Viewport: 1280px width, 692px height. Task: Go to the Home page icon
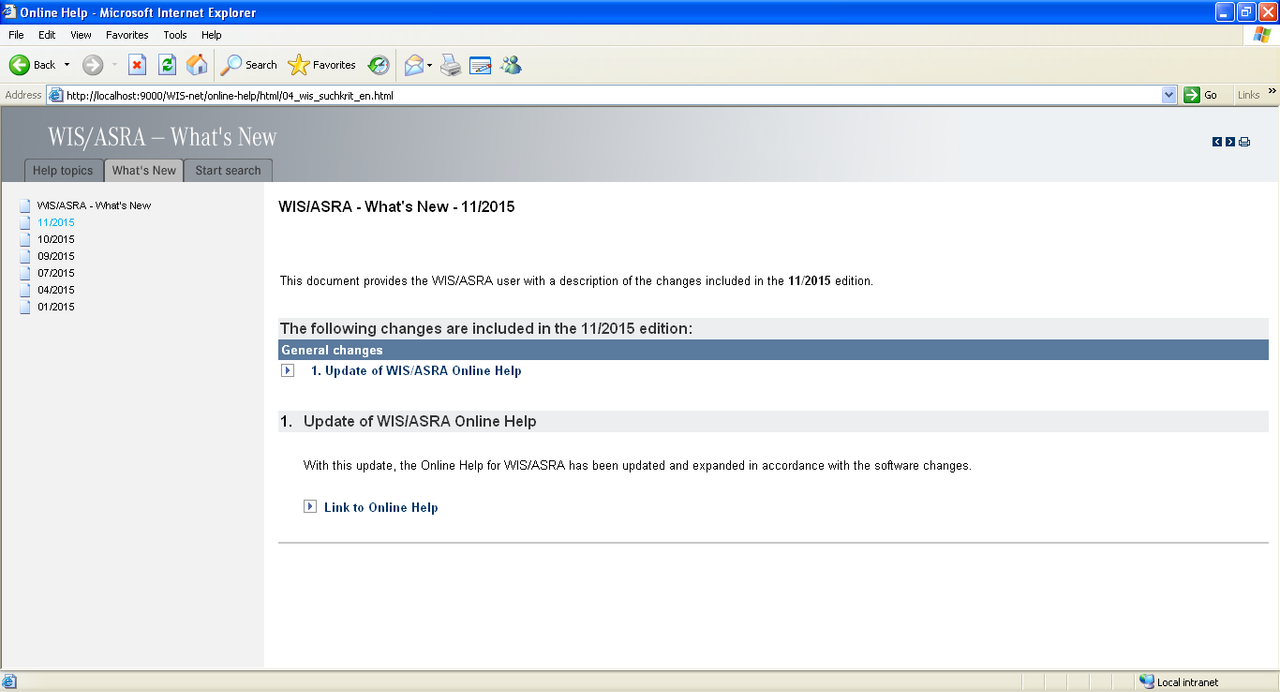coord(197,65)
